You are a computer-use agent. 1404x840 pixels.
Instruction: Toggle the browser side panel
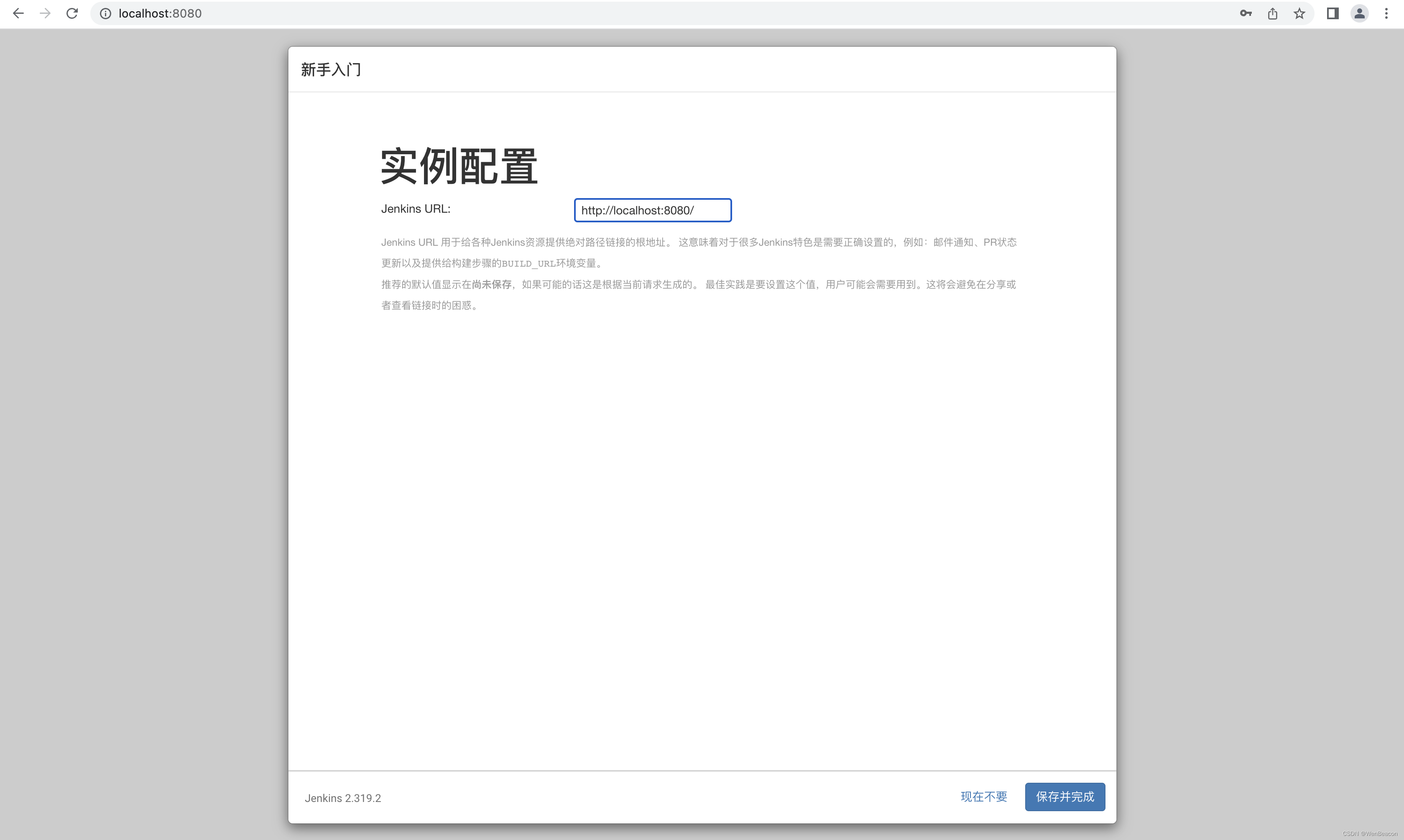point(1333,14)
